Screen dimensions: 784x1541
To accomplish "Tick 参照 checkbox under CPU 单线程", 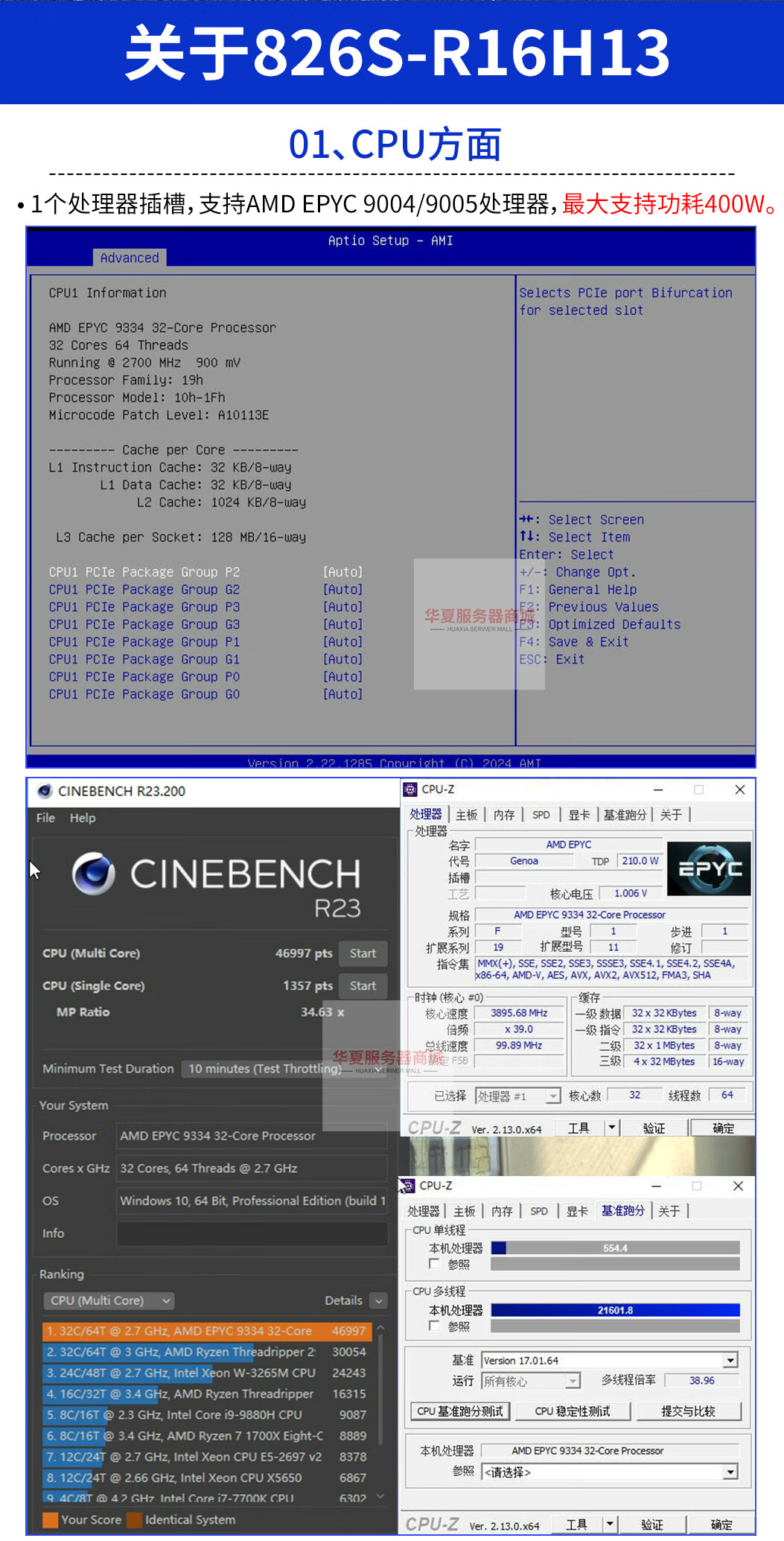I will [x=434, y=1264].
